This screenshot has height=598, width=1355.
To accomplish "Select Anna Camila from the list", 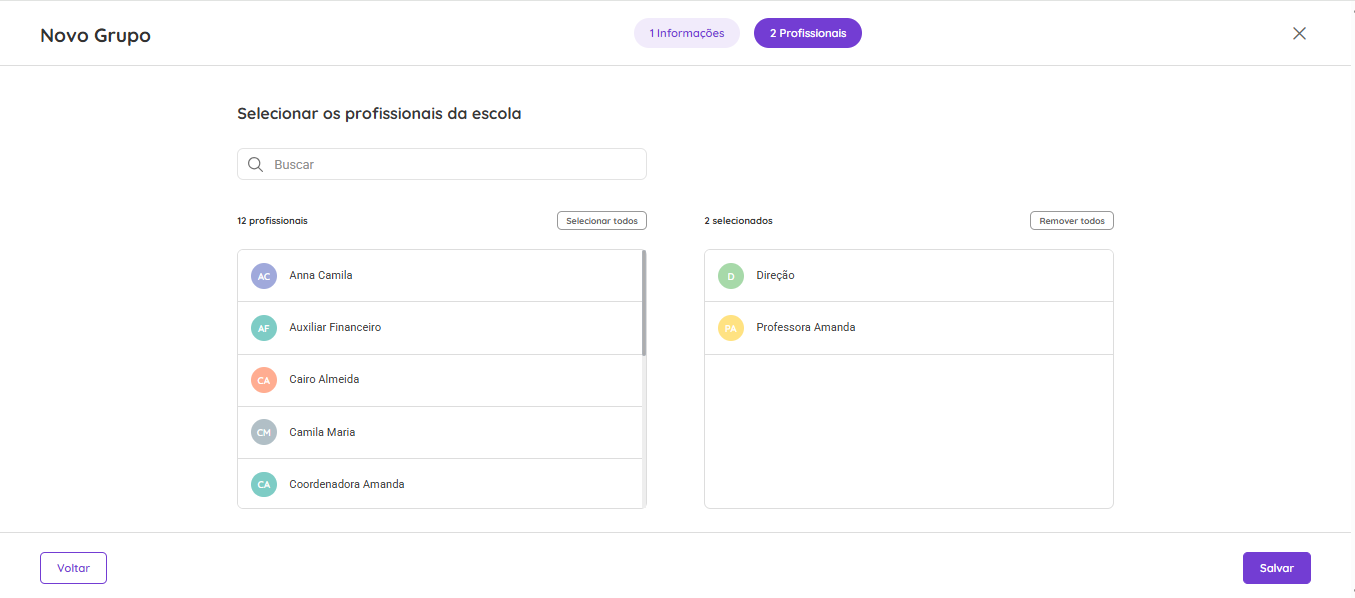I will pyautogui.click(x=439, y=276).
